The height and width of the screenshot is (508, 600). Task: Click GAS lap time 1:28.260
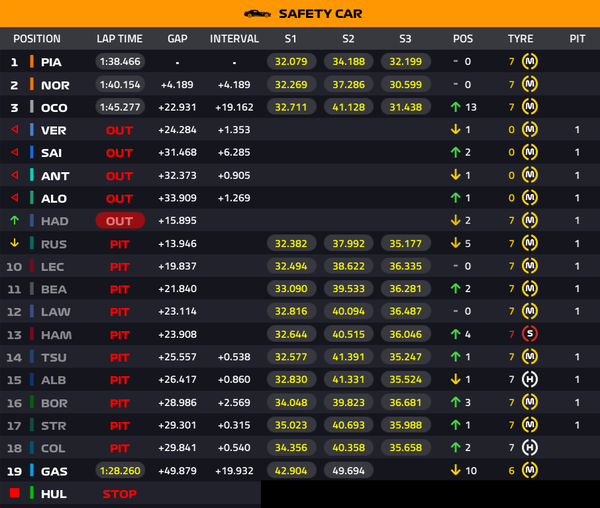tap(120, 471)
